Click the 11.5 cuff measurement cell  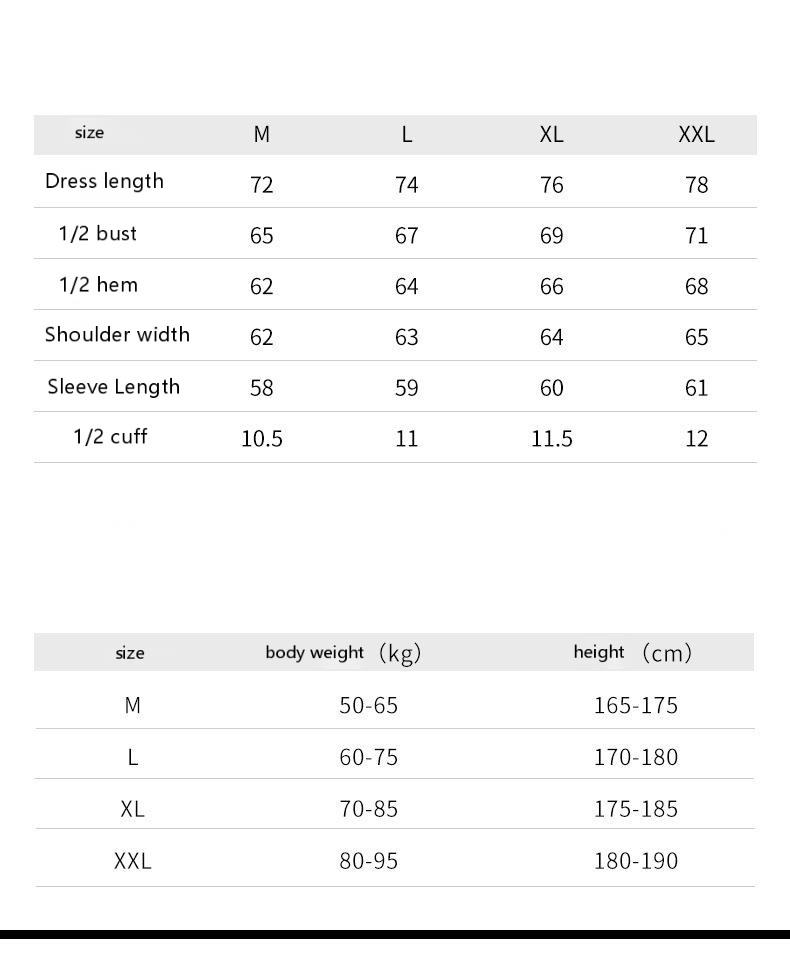click(x=551, y=439)
